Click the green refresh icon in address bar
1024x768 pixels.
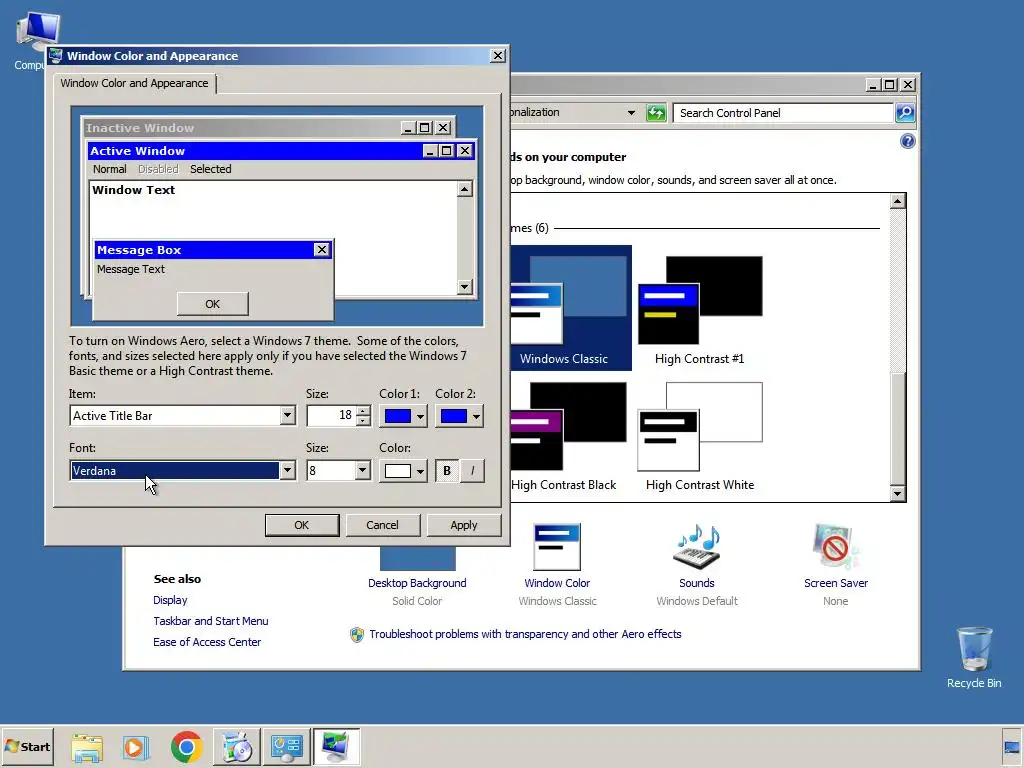point(656,113)
